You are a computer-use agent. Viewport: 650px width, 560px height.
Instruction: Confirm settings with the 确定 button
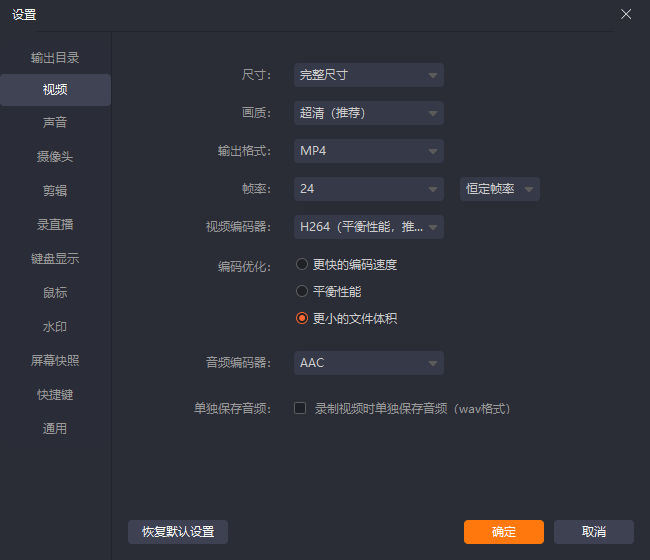503,532
